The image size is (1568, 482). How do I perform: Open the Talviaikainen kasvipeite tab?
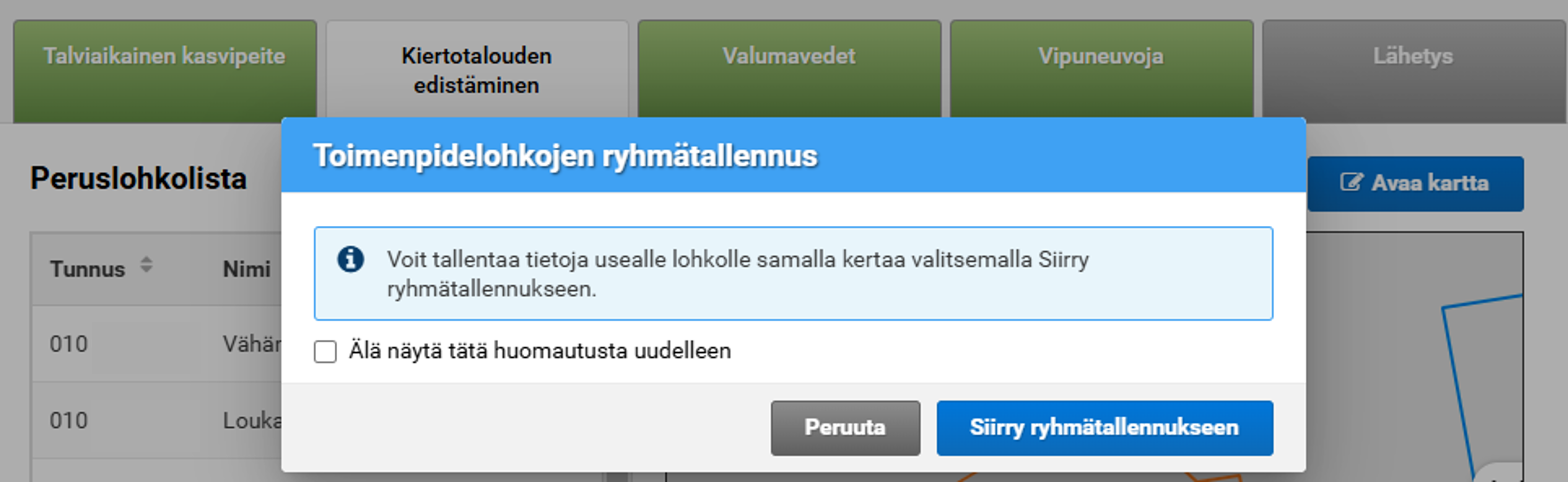tap(163, 56)
